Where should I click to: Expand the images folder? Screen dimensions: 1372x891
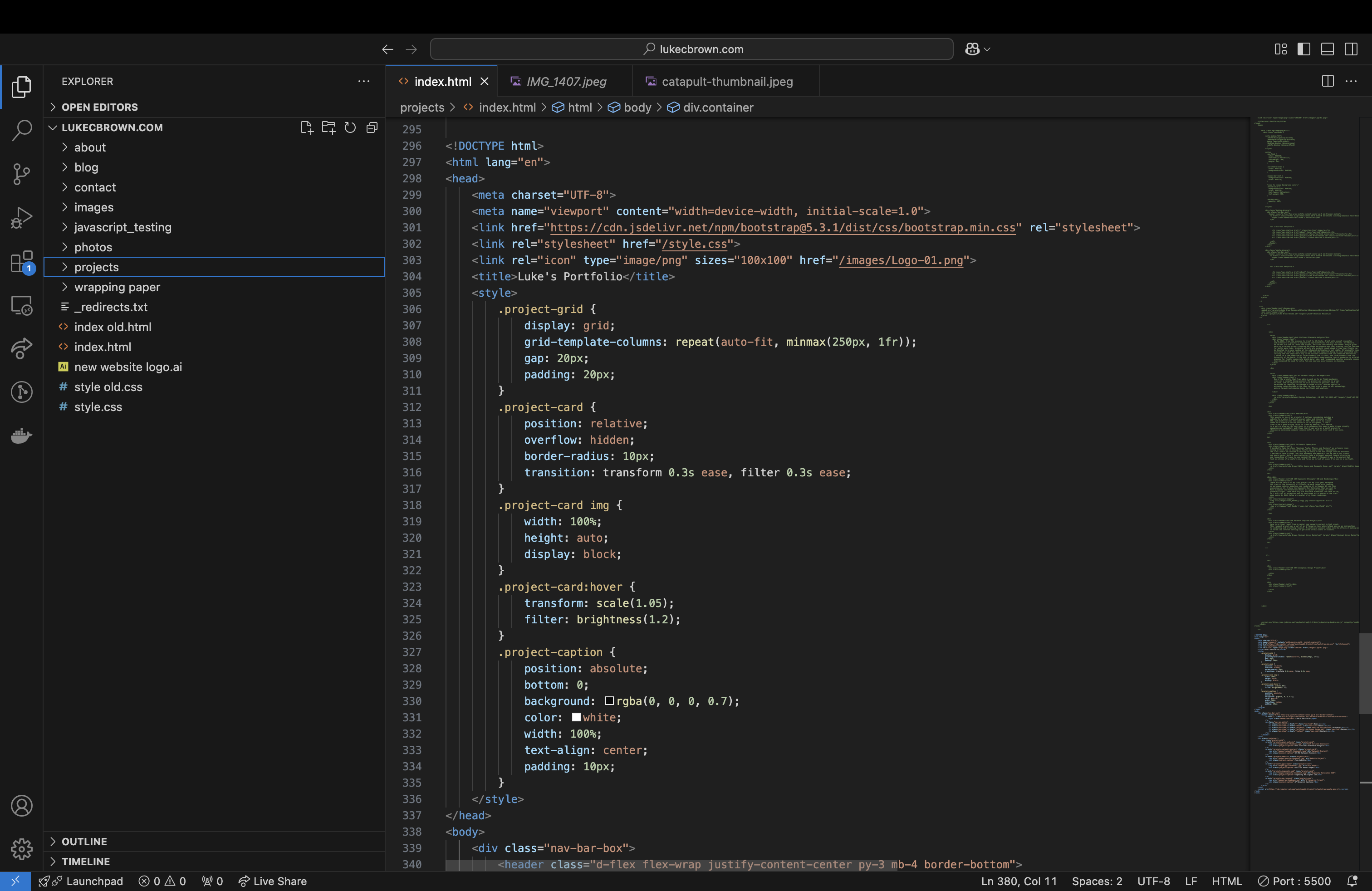(93, 207)
